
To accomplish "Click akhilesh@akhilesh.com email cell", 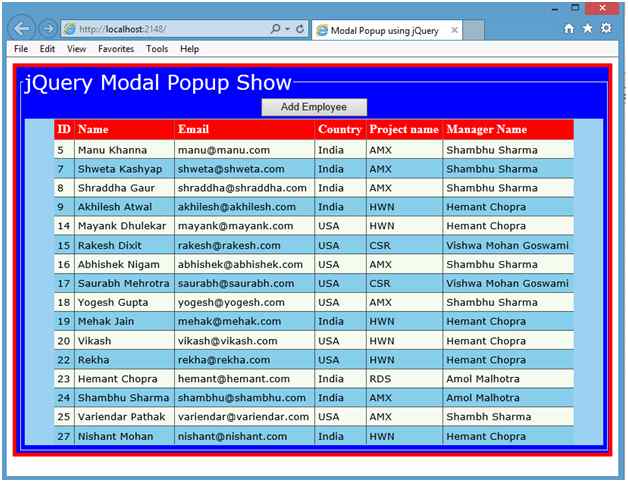I will (244, 207).
